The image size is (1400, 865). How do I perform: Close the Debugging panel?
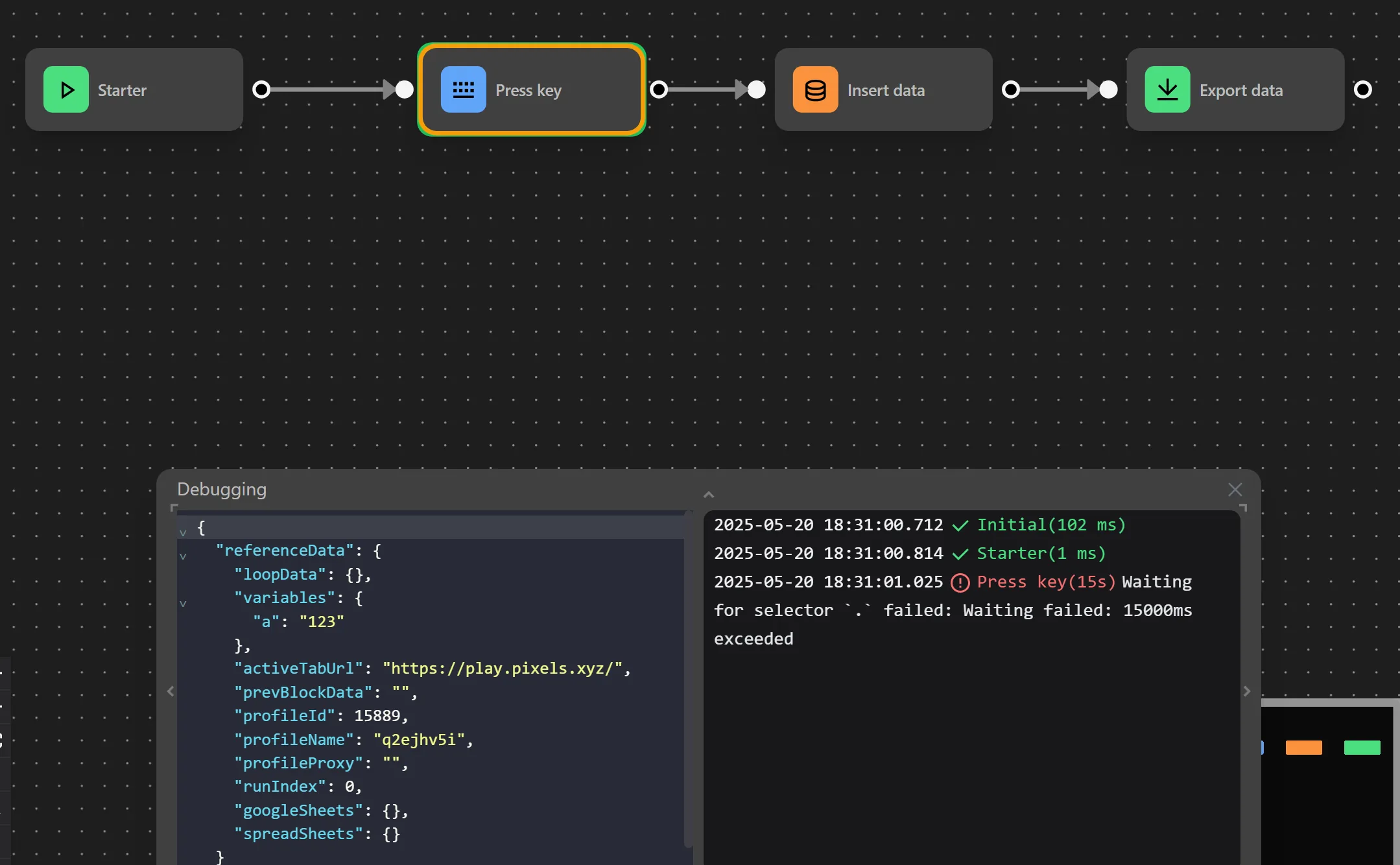click(1235, 490)
